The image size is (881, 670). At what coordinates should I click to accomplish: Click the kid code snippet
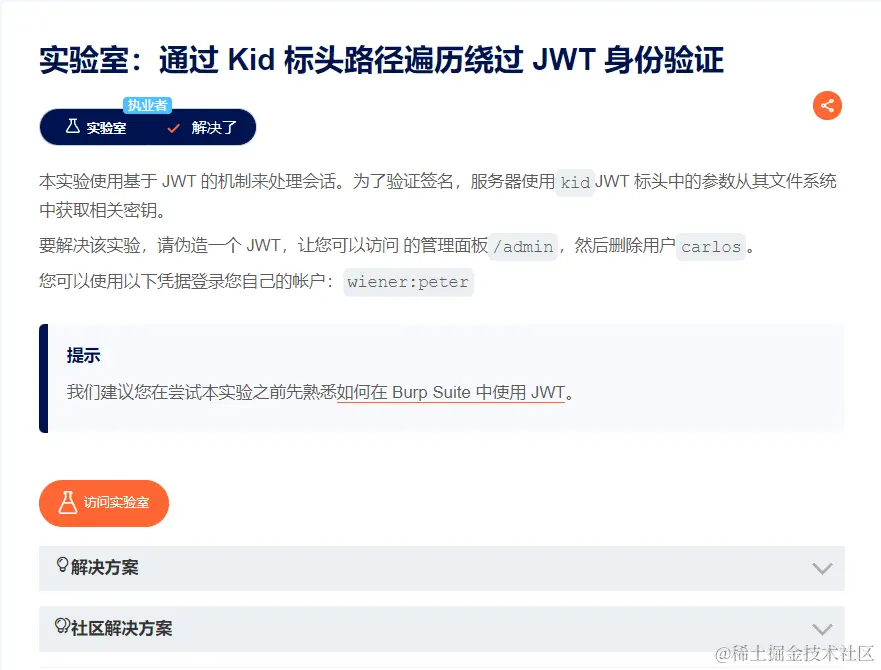pyautogui.click(x=575, y=183)
